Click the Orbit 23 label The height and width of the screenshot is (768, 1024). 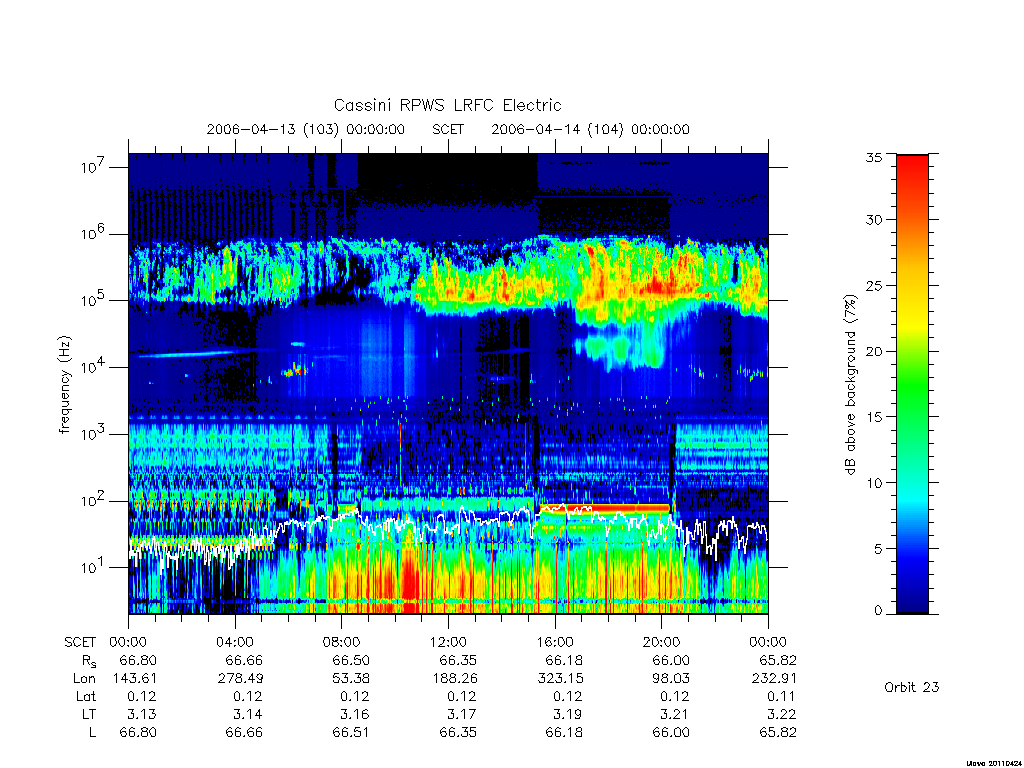tap(911, 687)
